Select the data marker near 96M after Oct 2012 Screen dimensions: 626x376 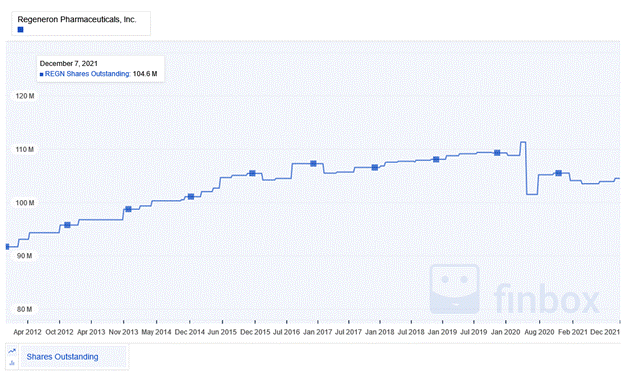pyautogui.click(x=67, y=225)
